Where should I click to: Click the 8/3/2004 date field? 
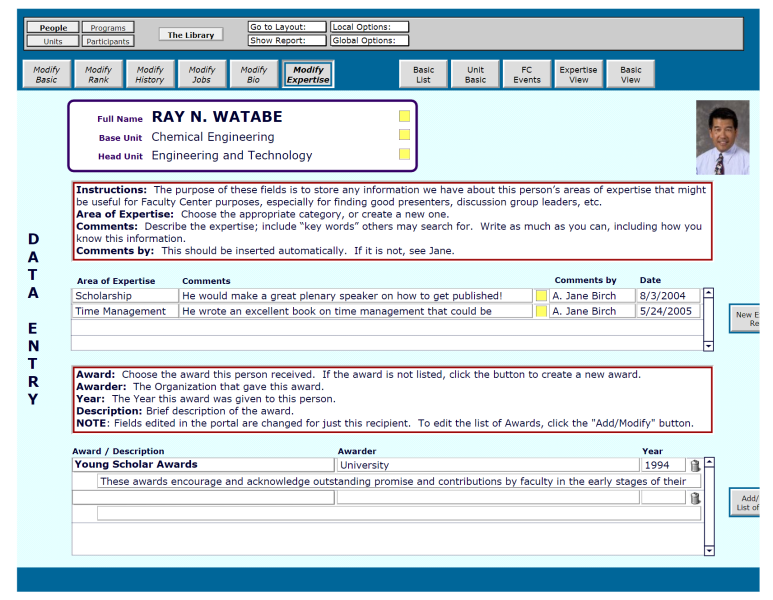click(668, 296)
